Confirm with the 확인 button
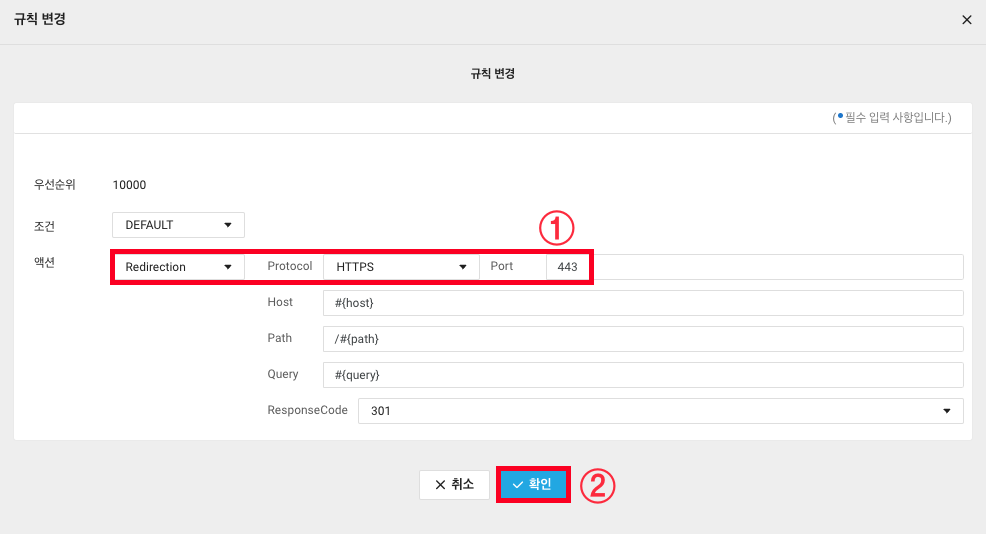The image size is (986, 534). click(x=533, y=484)
